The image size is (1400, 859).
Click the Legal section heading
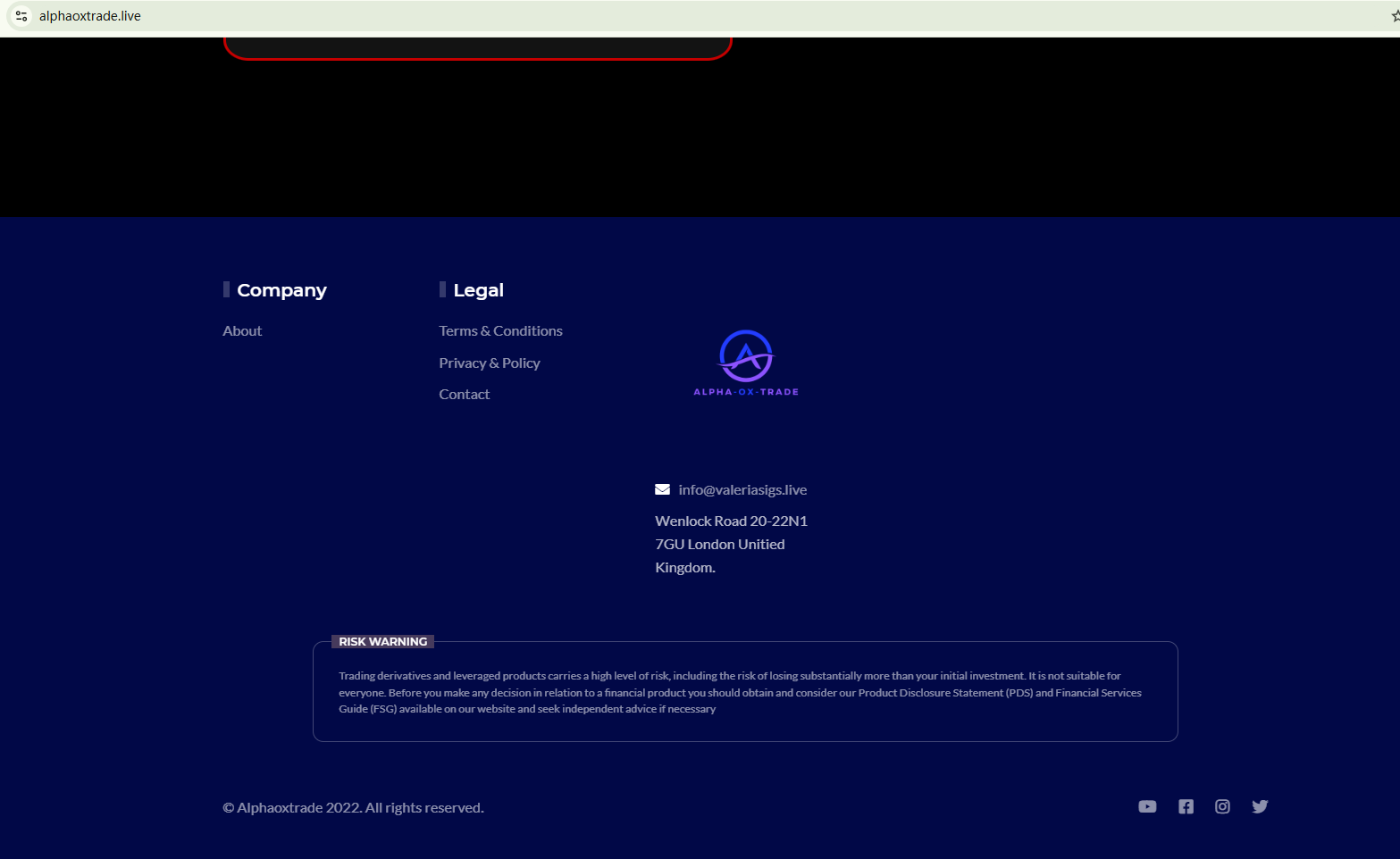click(x=478, y=290)
